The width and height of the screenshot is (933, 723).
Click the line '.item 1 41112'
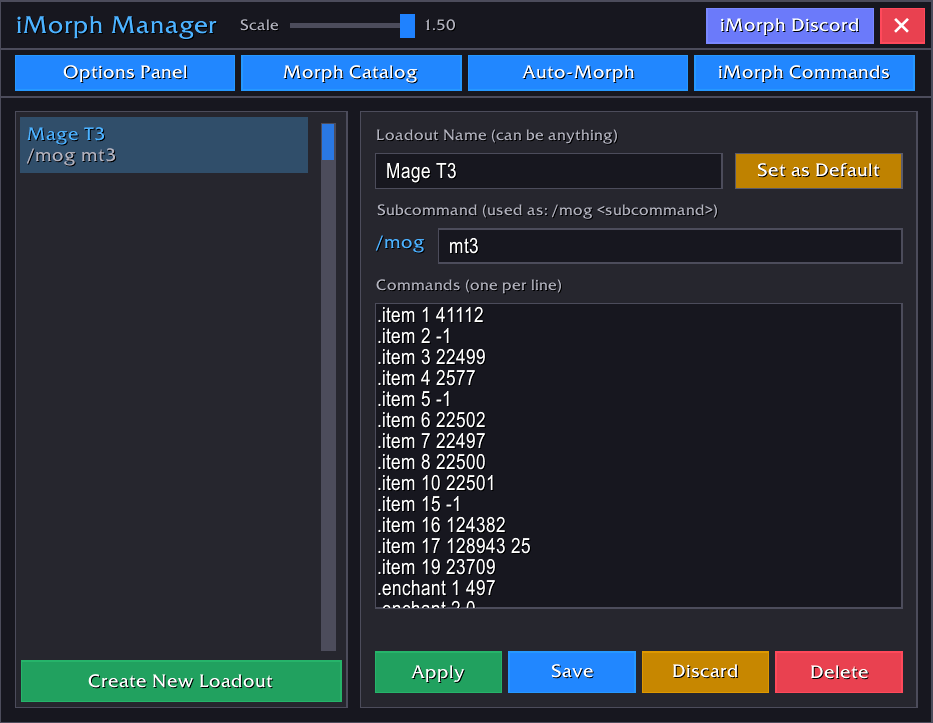pos(431,315)
